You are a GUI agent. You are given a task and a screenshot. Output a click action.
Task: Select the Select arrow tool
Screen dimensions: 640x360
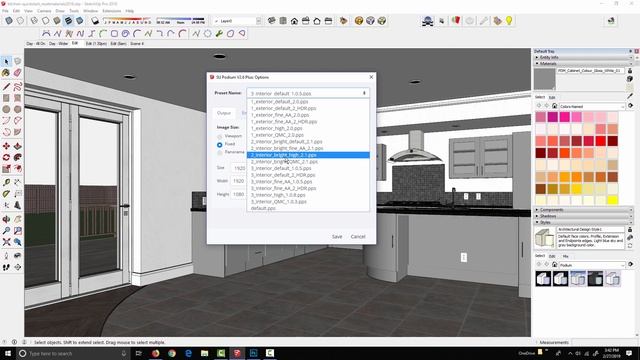tap(6, 61)
